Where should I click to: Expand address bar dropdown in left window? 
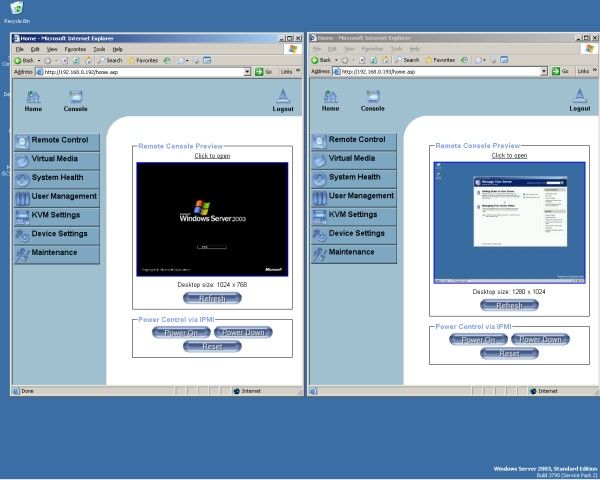tap(247, 72)
